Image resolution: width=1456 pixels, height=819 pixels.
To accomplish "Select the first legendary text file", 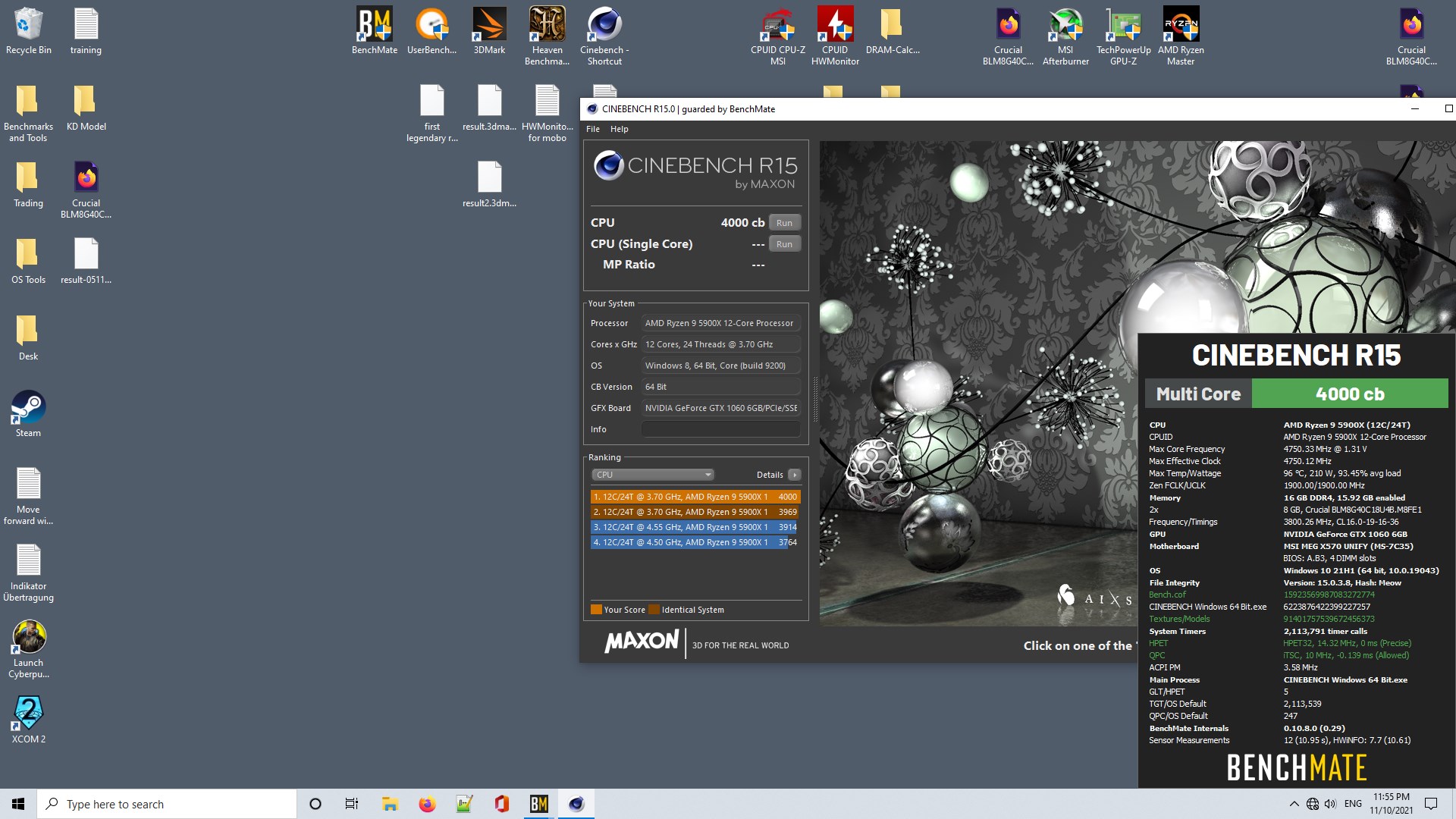I will pyautogui.click(x=432, y=112).
